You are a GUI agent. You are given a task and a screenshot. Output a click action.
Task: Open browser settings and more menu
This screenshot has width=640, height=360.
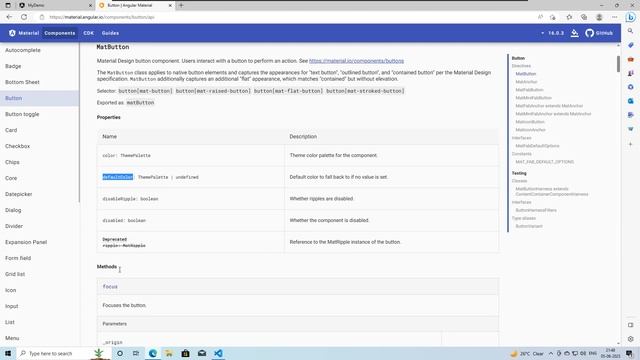614,17
